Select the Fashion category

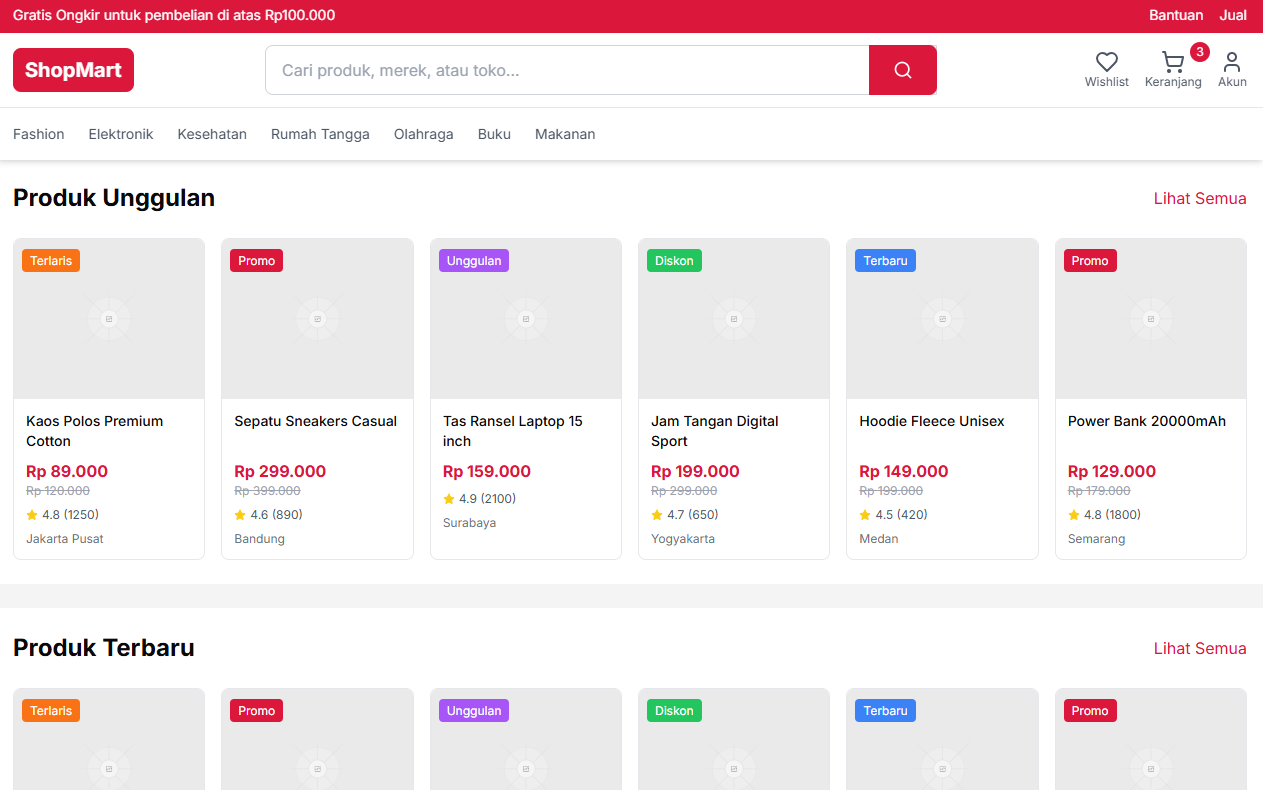[39, 134]
